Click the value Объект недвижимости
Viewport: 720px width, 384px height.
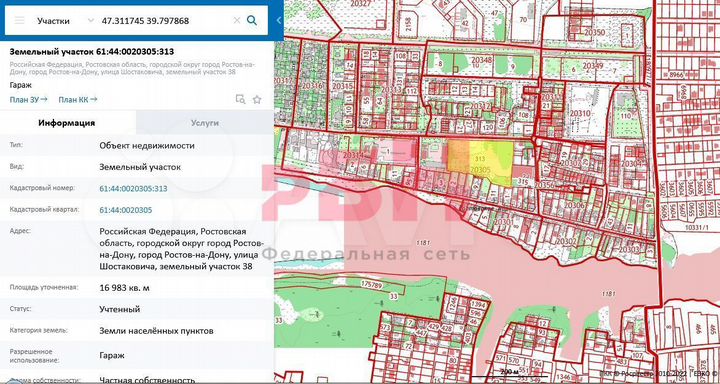coord(147,146)
